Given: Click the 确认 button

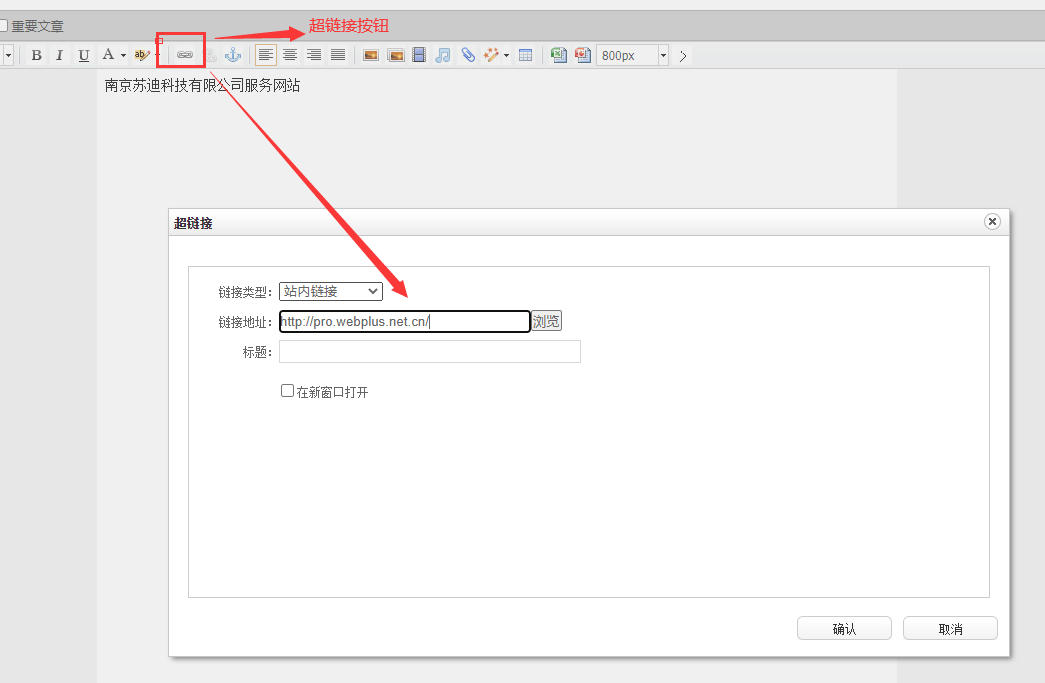Looking at the screenshot, I should pyautogui.click(x=843, y=629).
